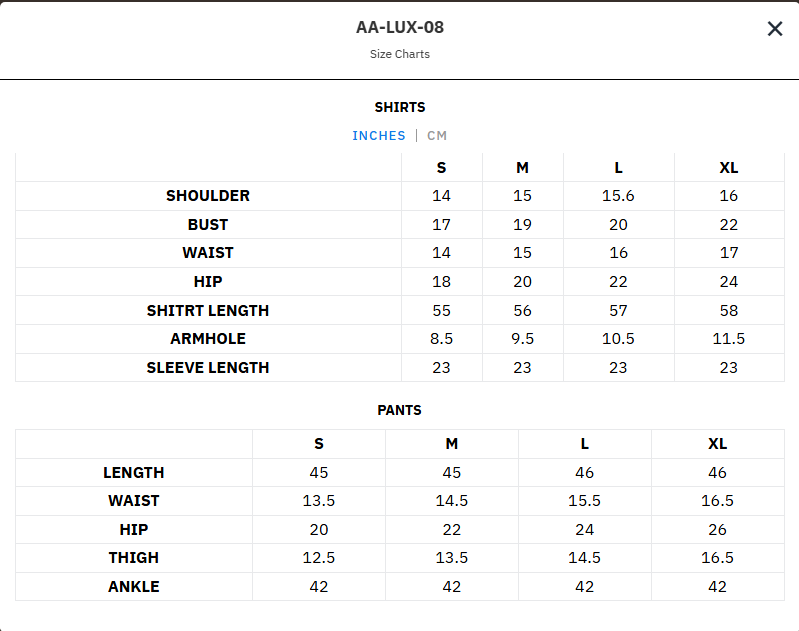799x631 pixels.
Task: Select the SHOULDER row label
Action: tap(208, 196)
